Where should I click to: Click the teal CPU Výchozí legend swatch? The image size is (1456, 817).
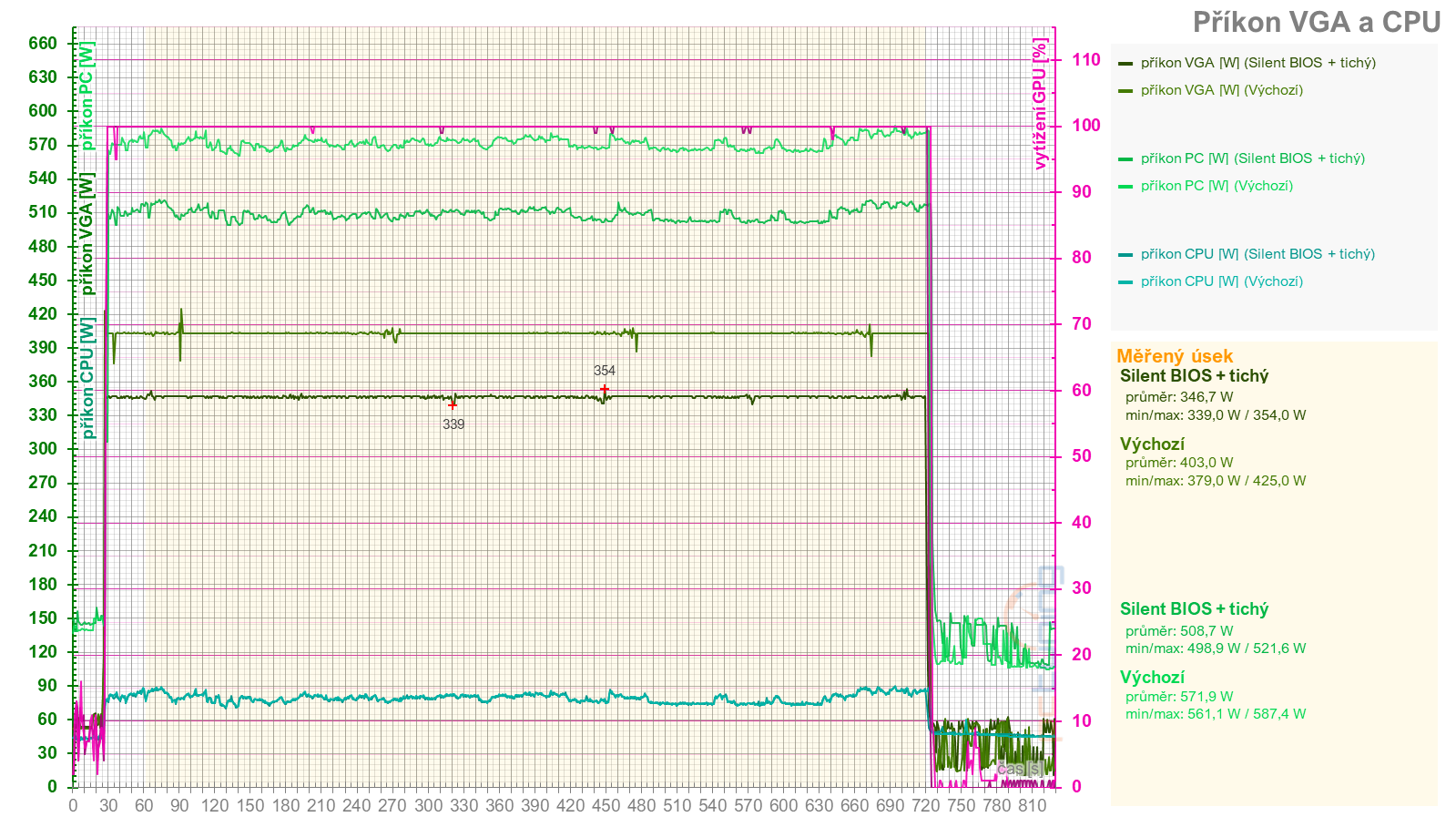click(x=1125, y=282)
